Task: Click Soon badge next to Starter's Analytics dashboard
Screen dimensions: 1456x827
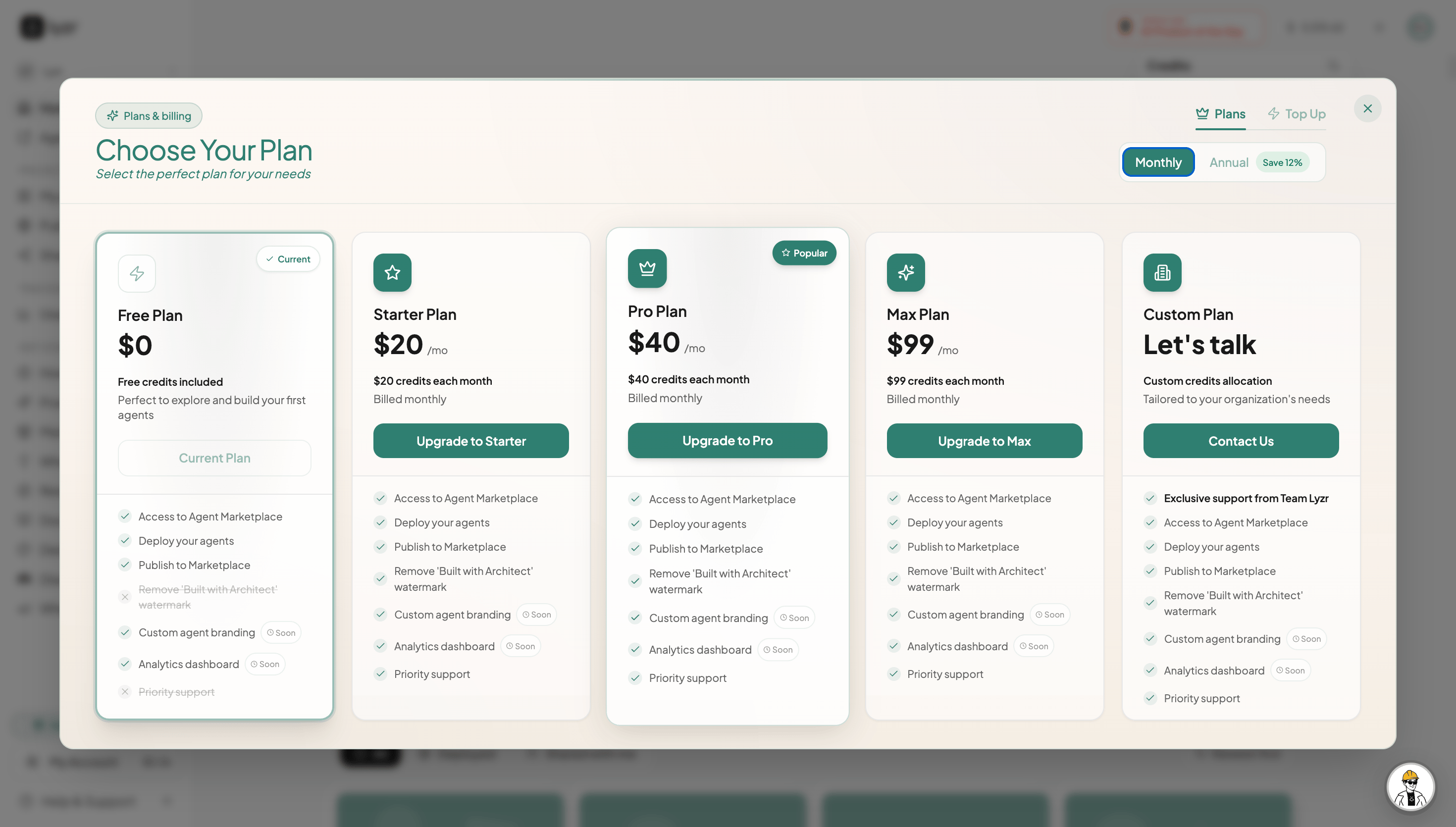Action: click(520, 646)
